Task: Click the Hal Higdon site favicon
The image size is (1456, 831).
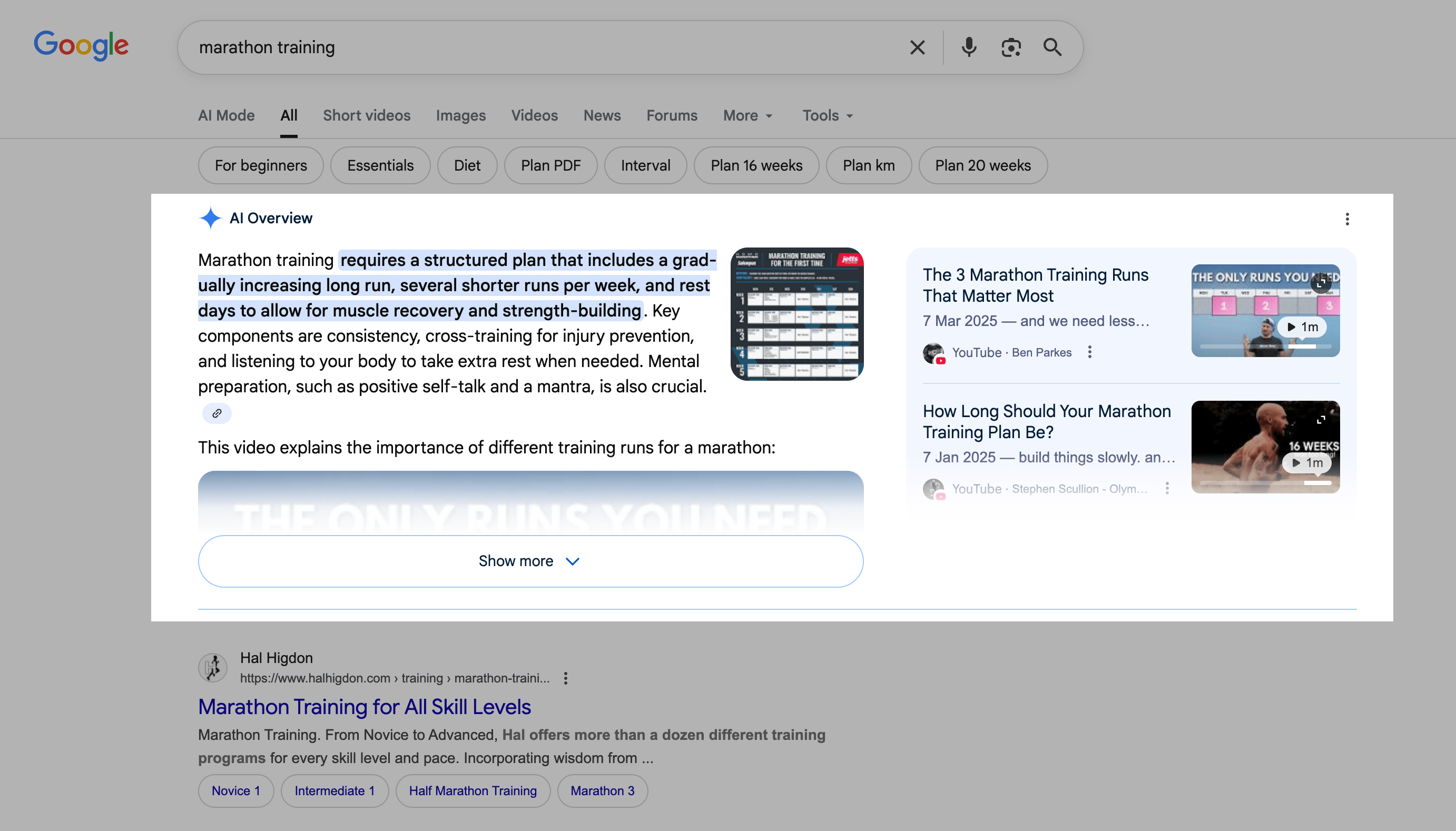Action: 213,668
